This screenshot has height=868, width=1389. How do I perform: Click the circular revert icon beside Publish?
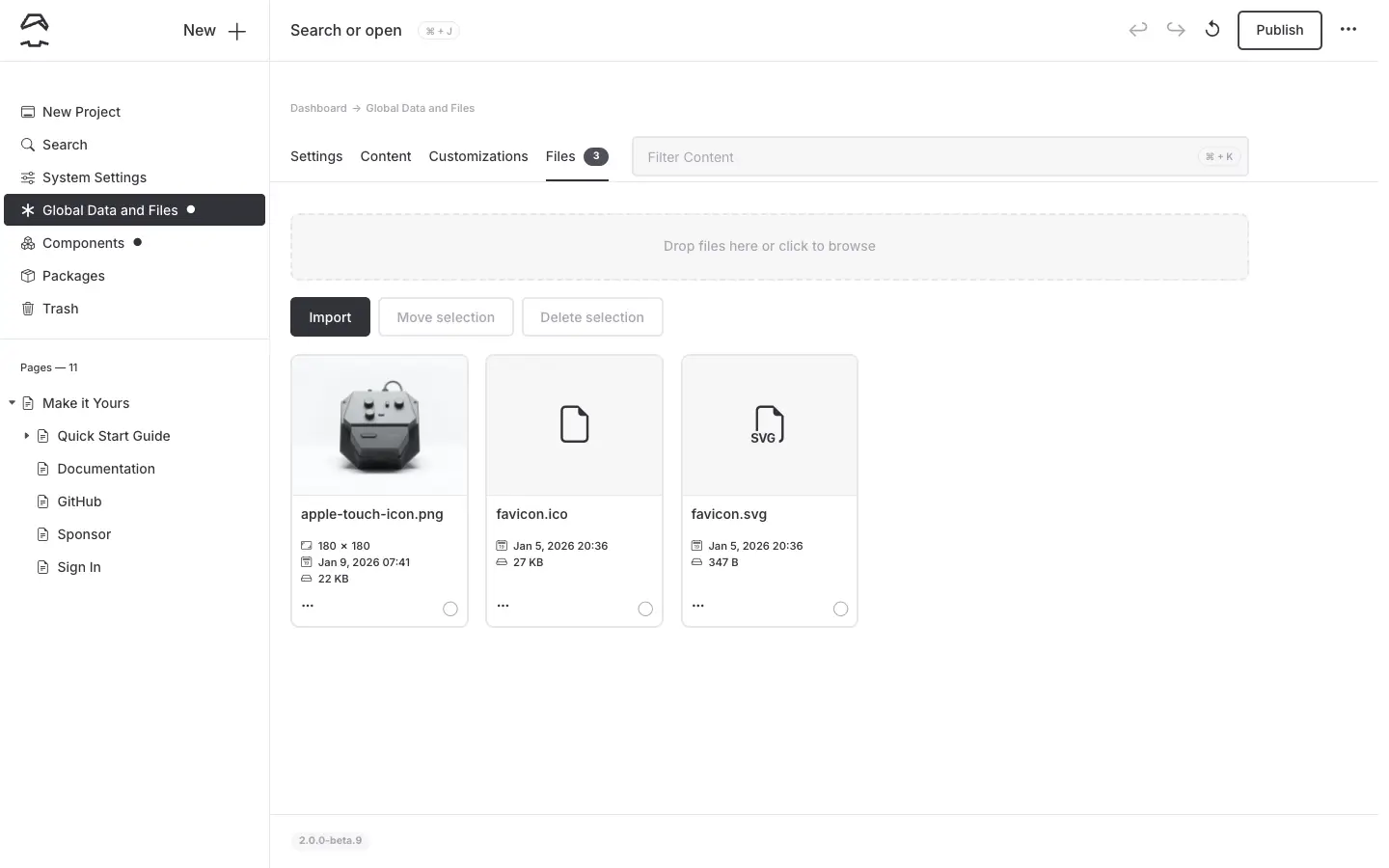pos(1212,30)
